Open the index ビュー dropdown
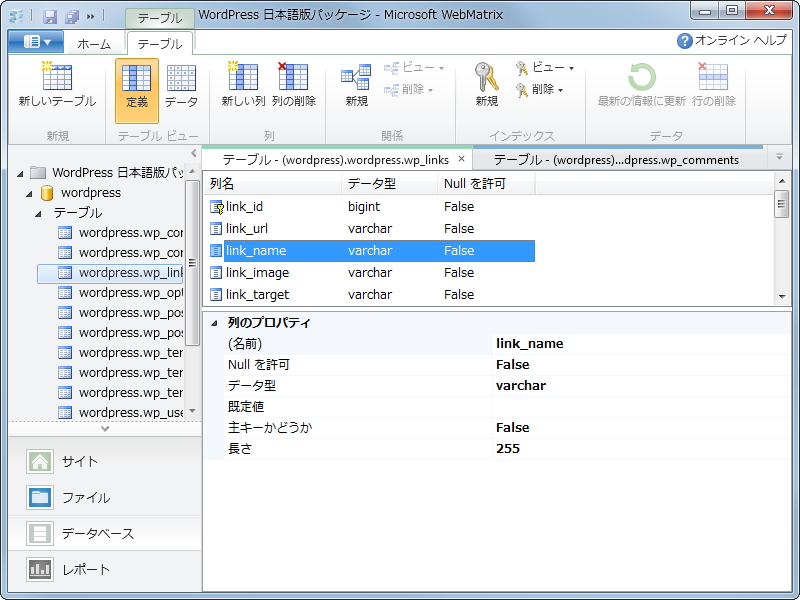 pos(544,67)
